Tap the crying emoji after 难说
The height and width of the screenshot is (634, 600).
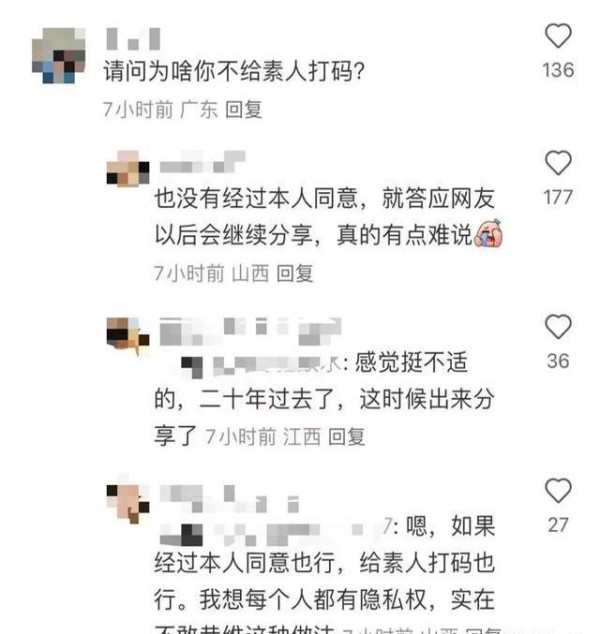point(489,234)
